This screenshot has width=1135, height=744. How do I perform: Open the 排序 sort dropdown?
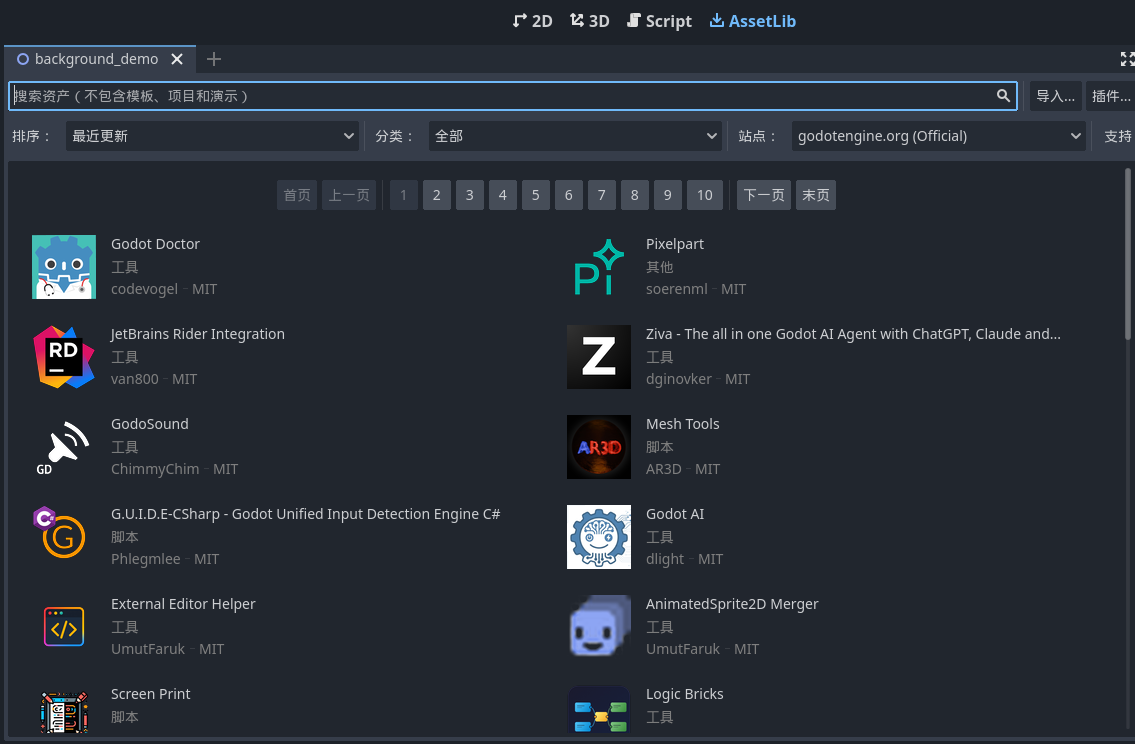(x=212, y=136)
